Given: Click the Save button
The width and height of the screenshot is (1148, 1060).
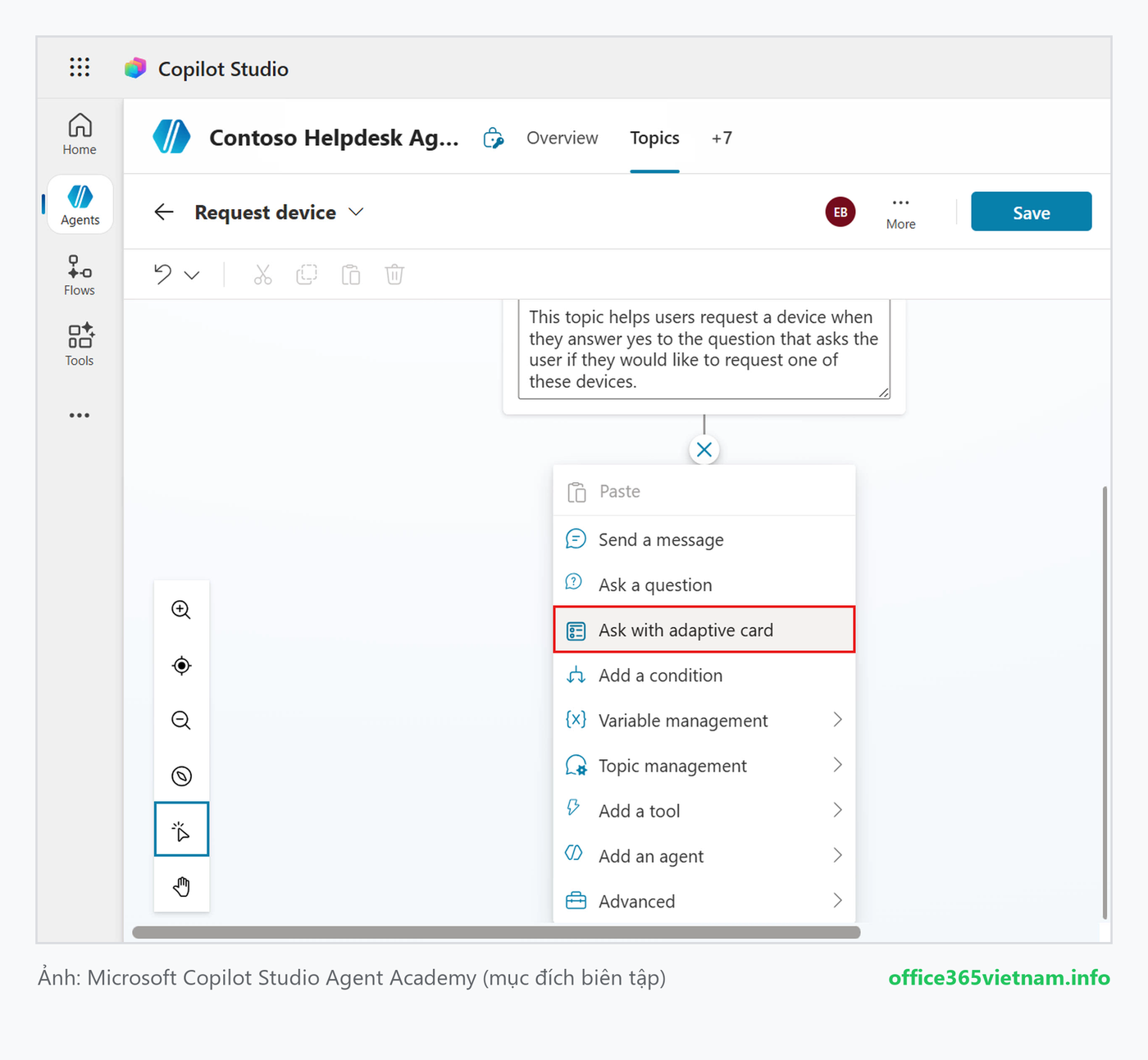Looking at the screenshot, I should 1031,212.
